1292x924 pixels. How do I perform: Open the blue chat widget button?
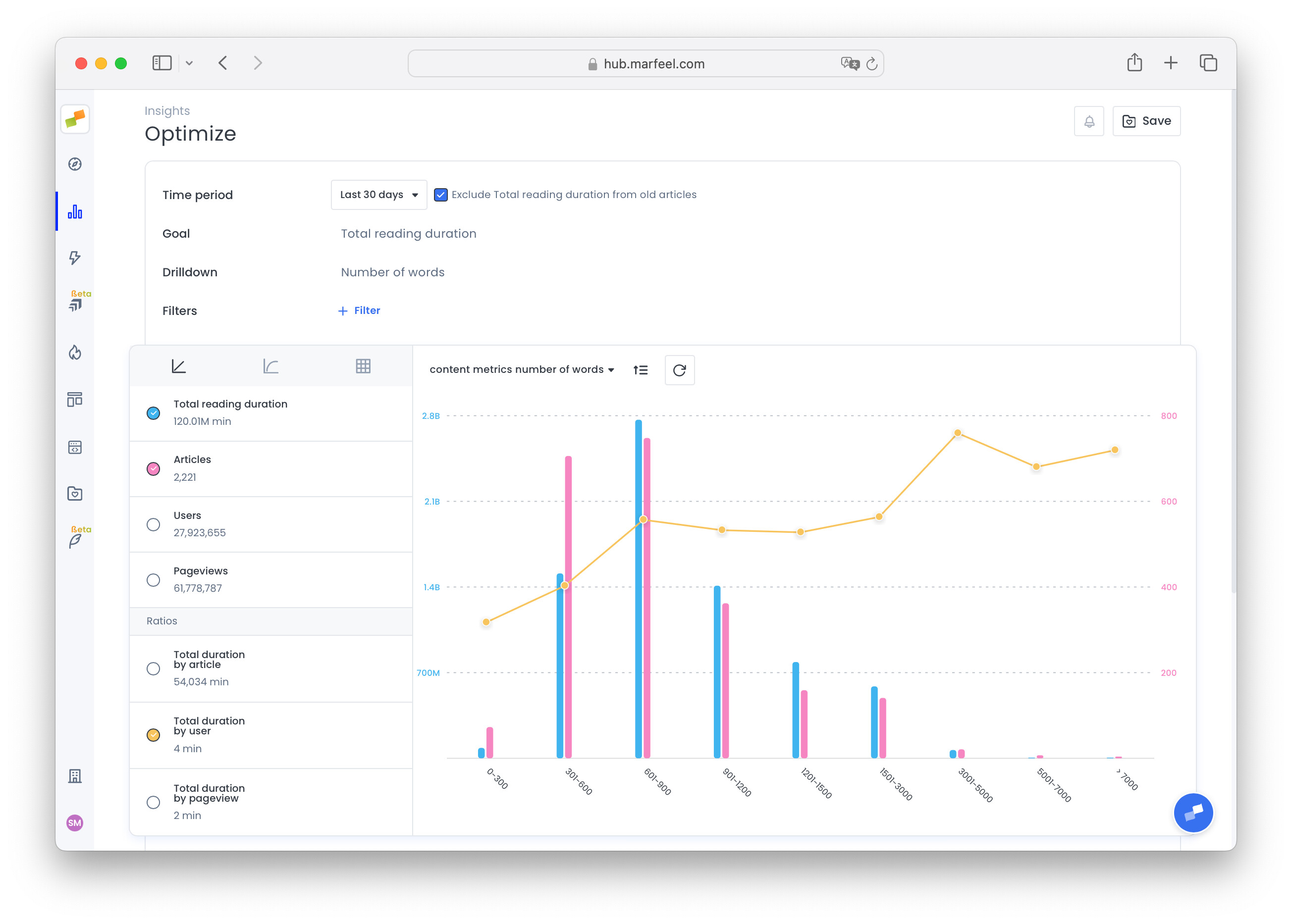[1193, 813]
